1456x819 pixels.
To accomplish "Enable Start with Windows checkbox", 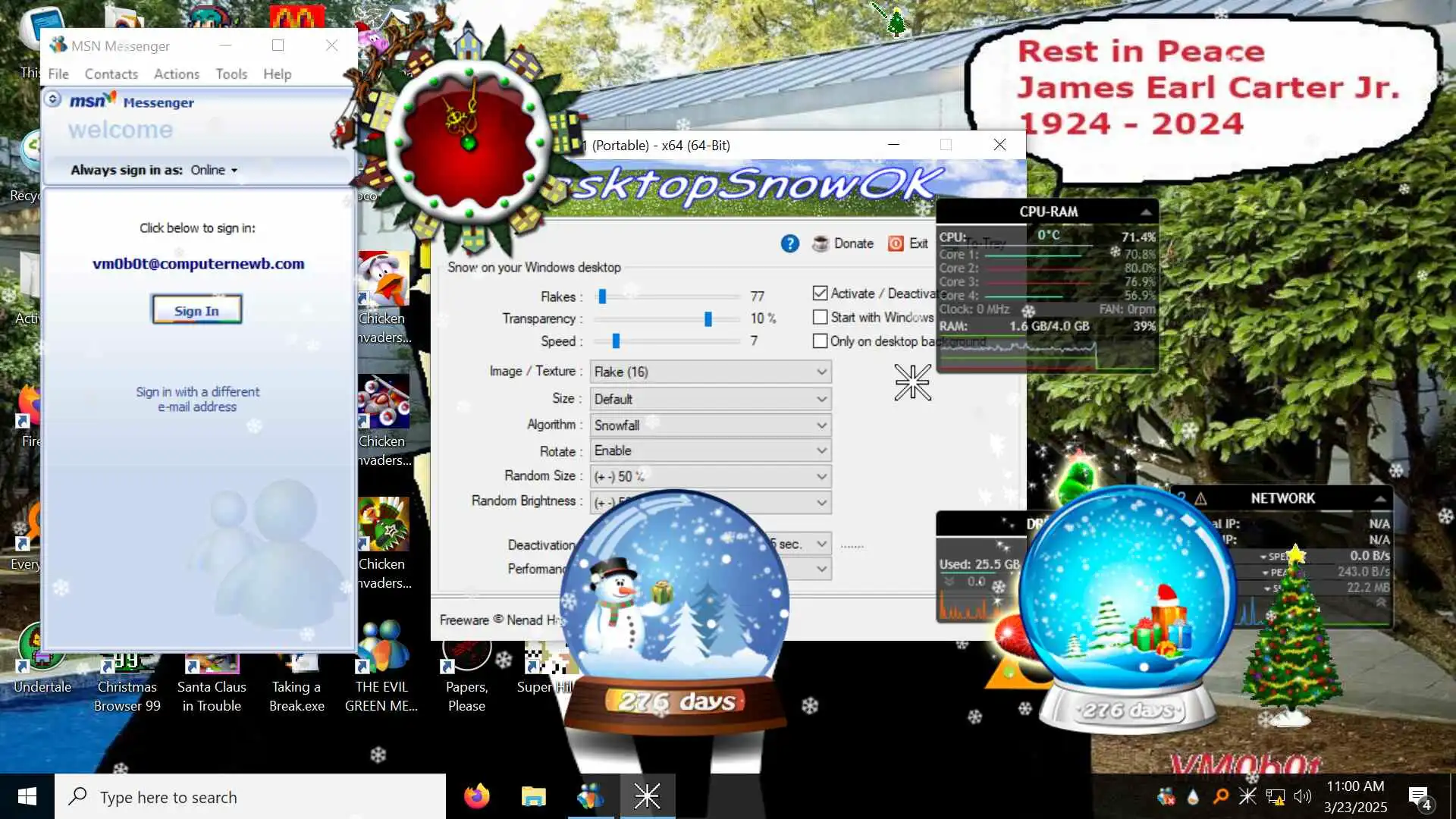I will (820, 317).
